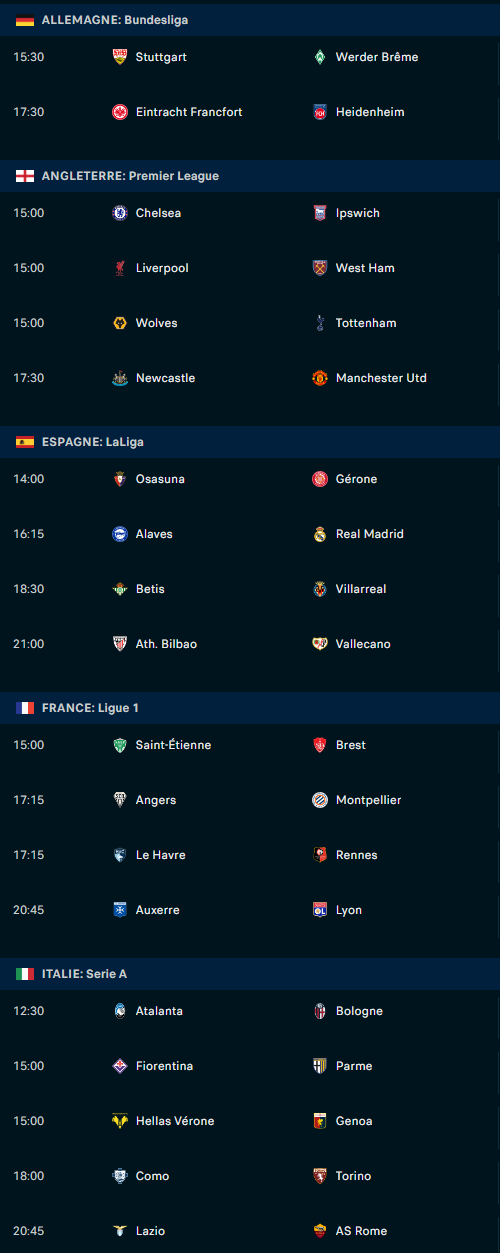Open the ANGLETERRE: Premier League header
The width and height of the screenshot is (500, 1253).
point(250,176)
